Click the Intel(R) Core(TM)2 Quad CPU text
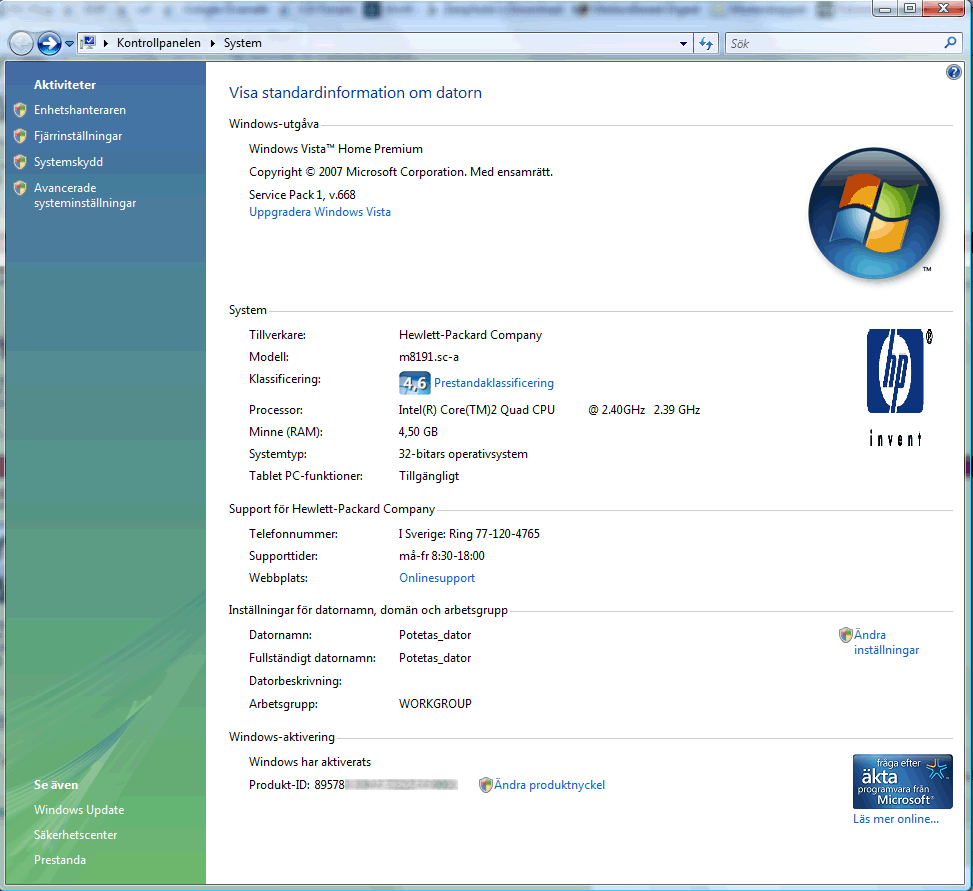This screenshot has width=973, height=891. click(x=477, y=410)
